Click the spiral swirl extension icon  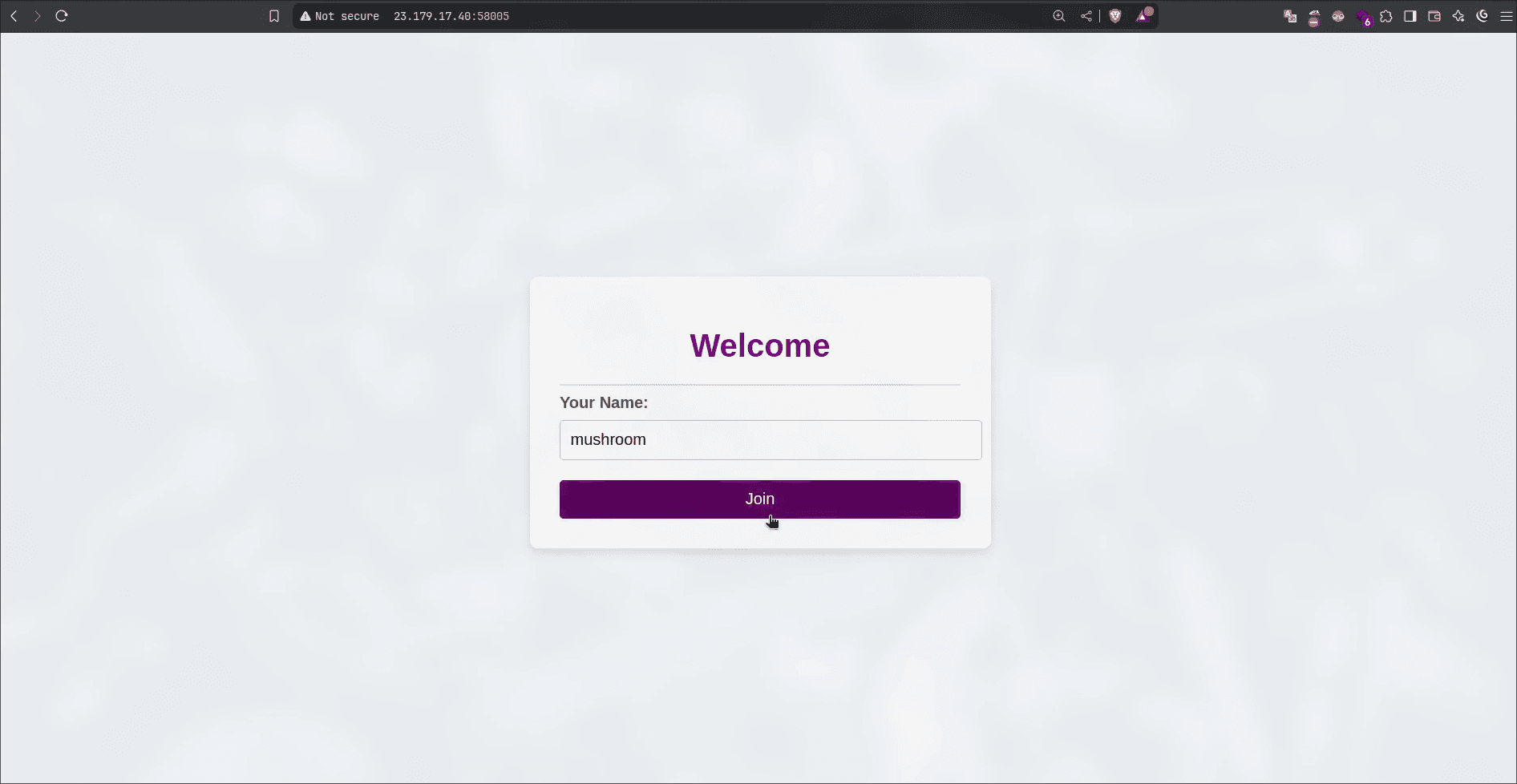pos(1483,16)
